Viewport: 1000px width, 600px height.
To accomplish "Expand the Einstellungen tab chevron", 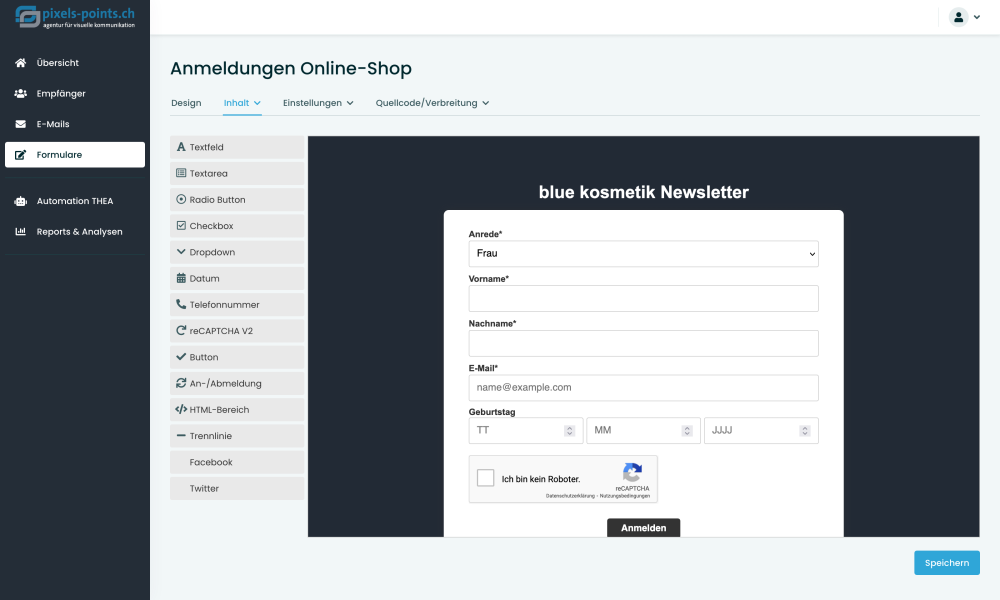I will 349,103.
